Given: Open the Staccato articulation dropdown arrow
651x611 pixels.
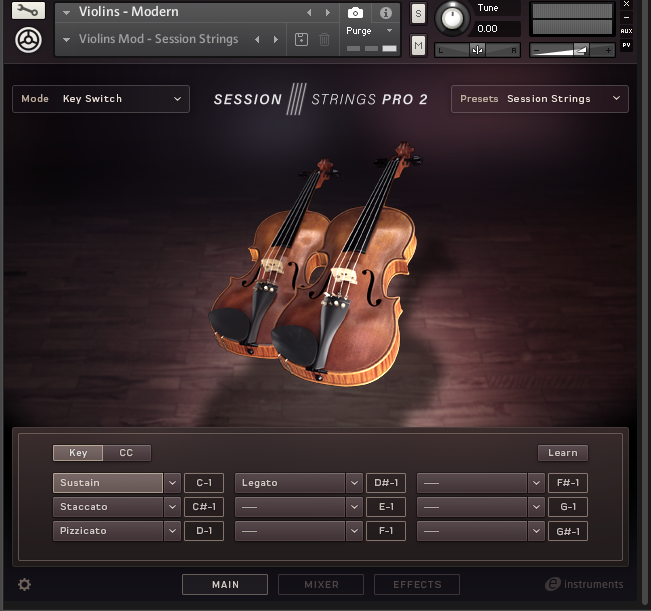Looking at the screenshot, I should 172,507.
